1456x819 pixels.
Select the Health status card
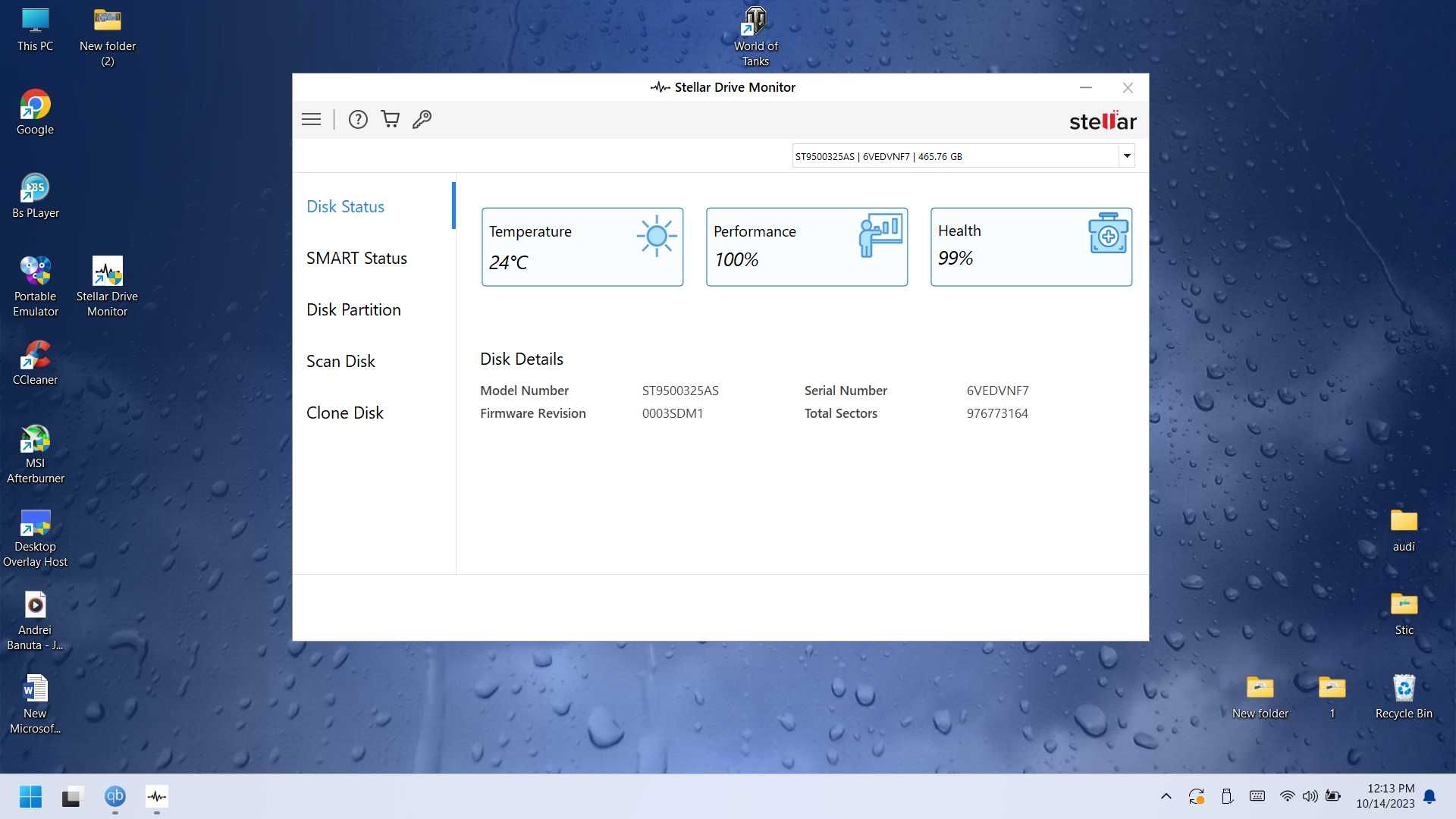coord(1031,246)
